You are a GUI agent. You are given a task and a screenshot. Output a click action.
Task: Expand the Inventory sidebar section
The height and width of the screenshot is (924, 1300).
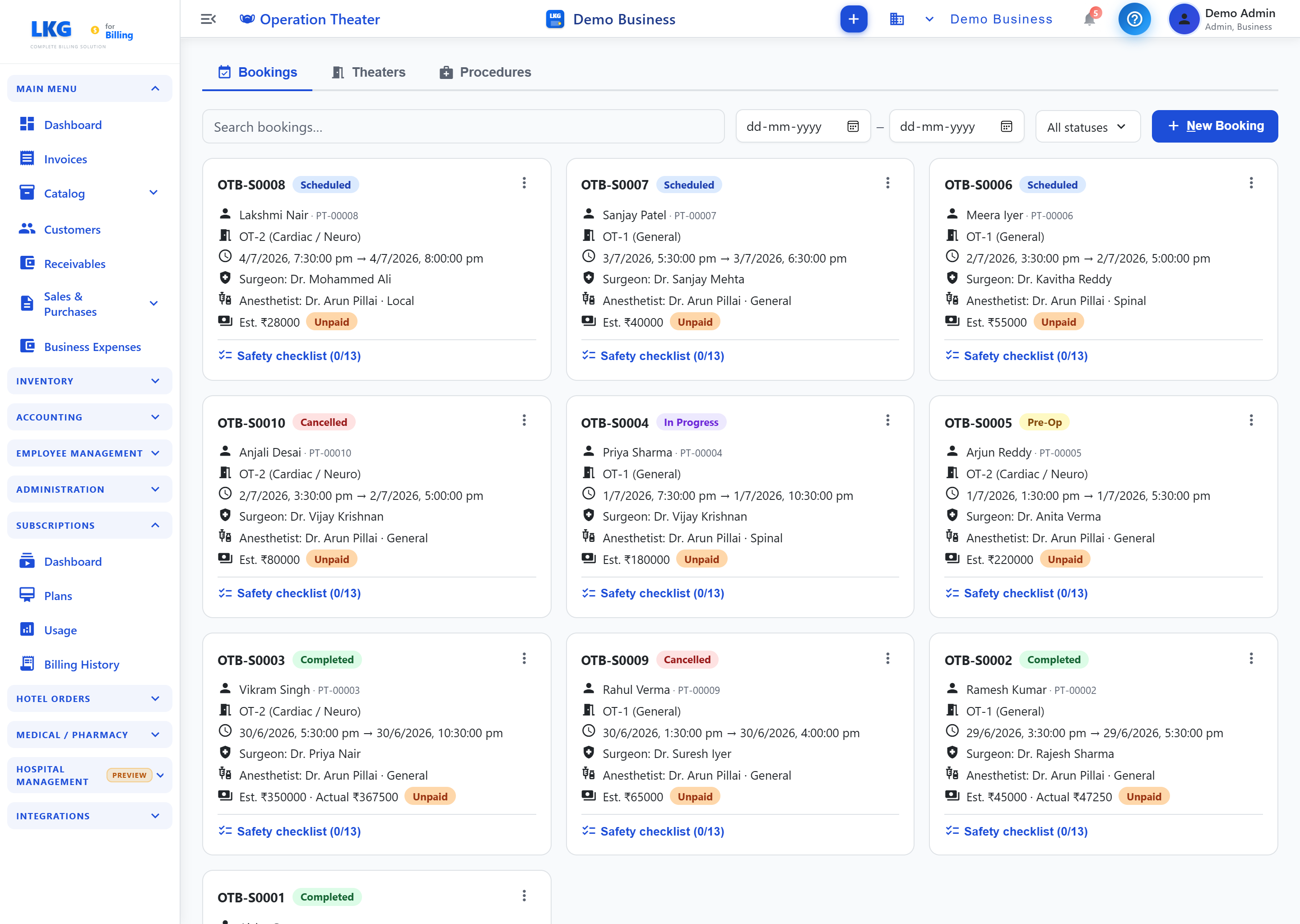(x=89, y=381)
